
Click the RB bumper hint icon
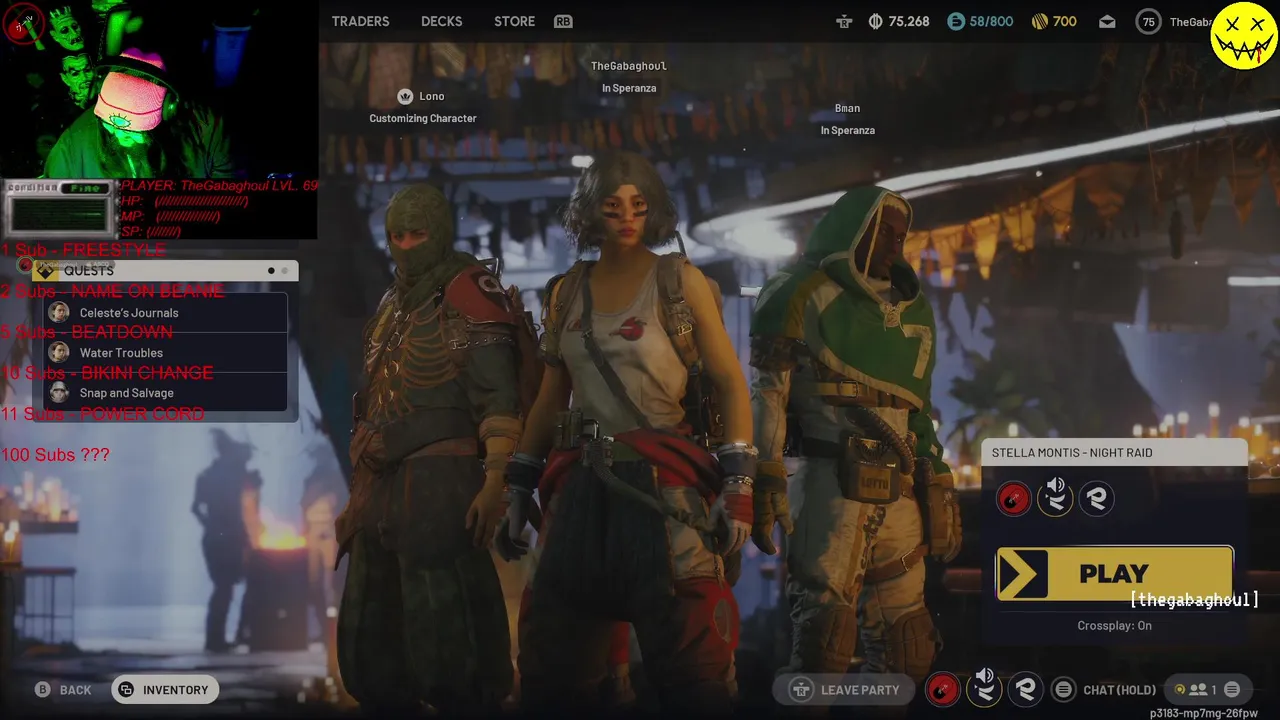[563, 21]
